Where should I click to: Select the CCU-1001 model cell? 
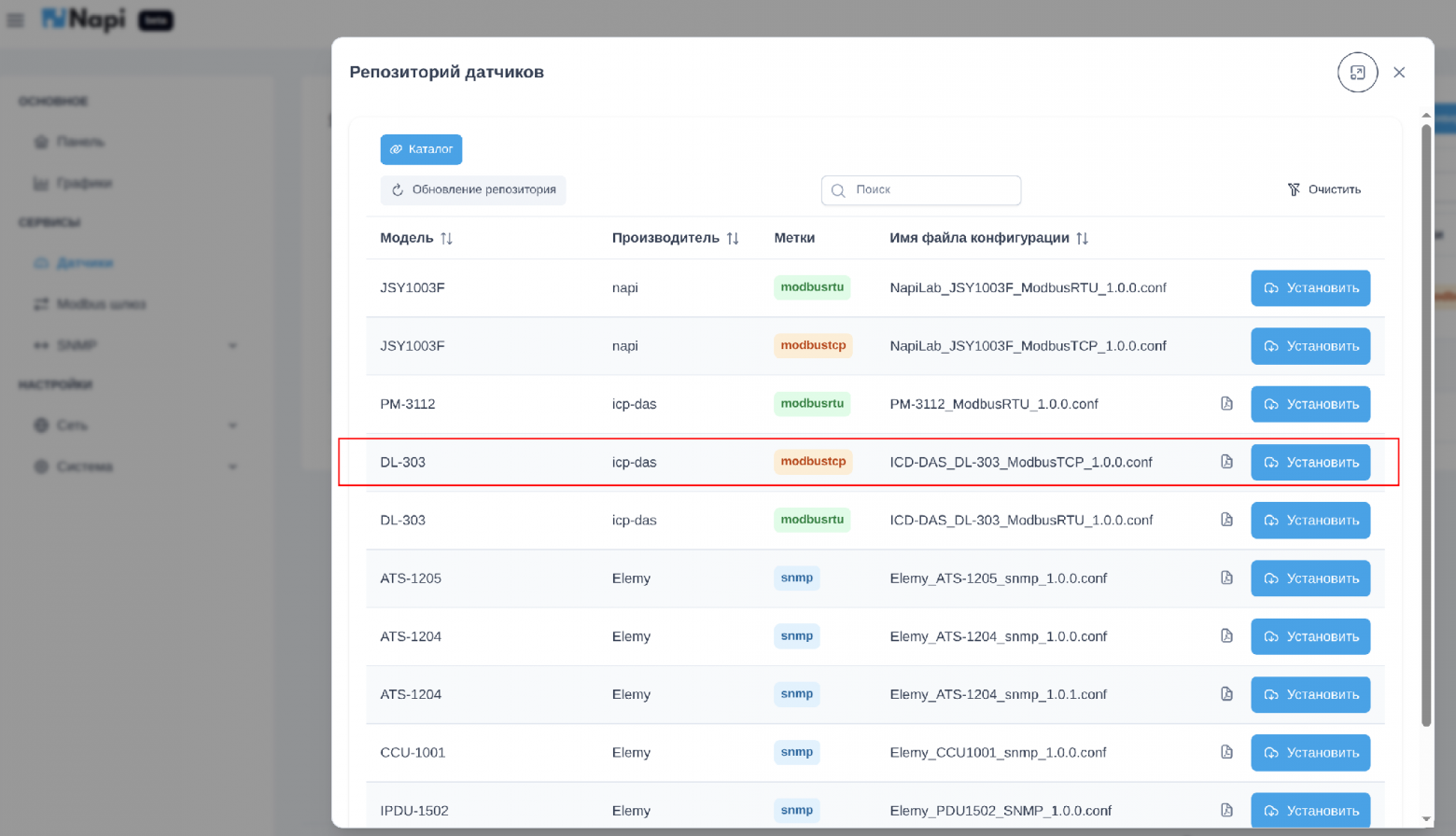413,753
